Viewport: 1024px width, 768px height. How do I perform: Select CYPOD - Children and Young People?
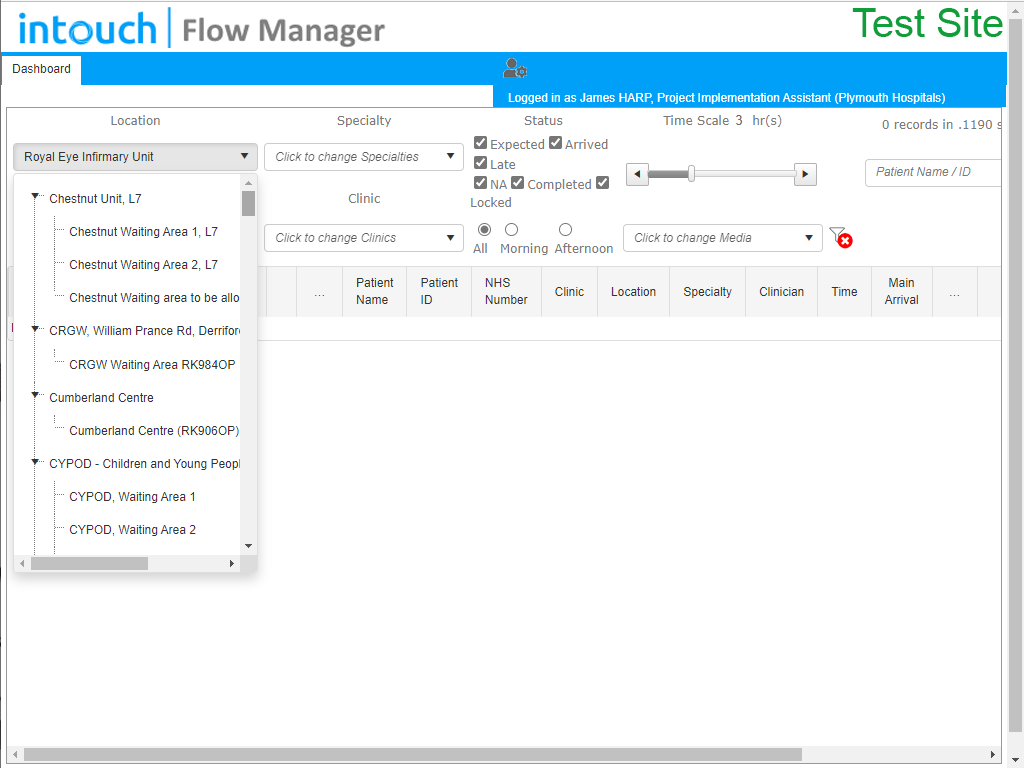pyautogui.click(x=144, y=464)
